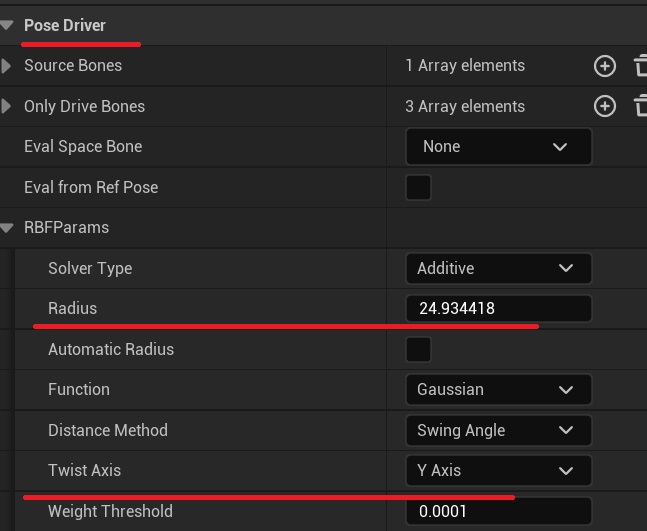Image resolution: width=647 pixels, height=531 pixels.
Task: Open the Solver Type dropdown
Action: 498,268
